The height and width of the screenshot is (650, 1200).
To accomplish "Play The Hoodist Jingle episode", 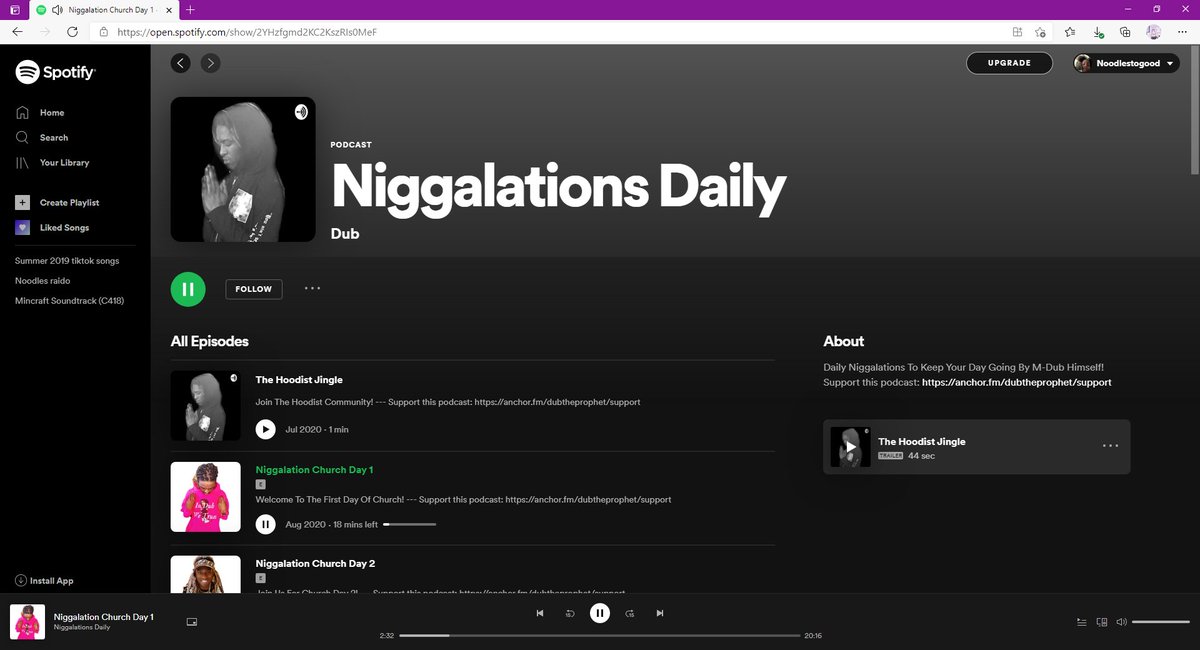I will click(265, 429).
